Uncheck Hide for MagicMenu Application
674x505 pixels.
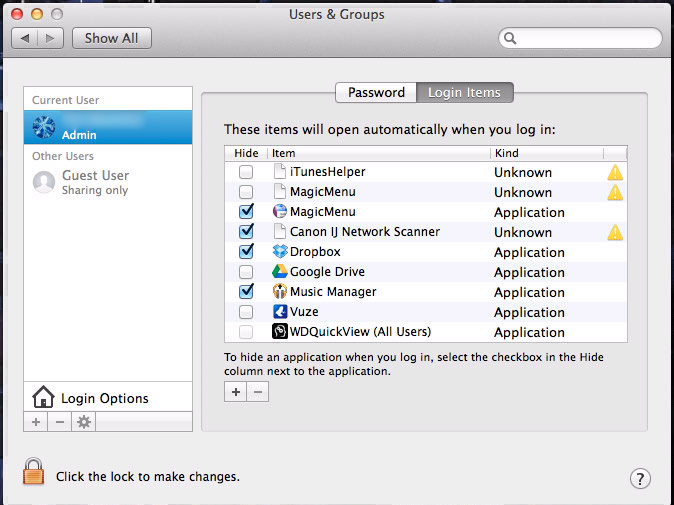(x=246, y=211)
